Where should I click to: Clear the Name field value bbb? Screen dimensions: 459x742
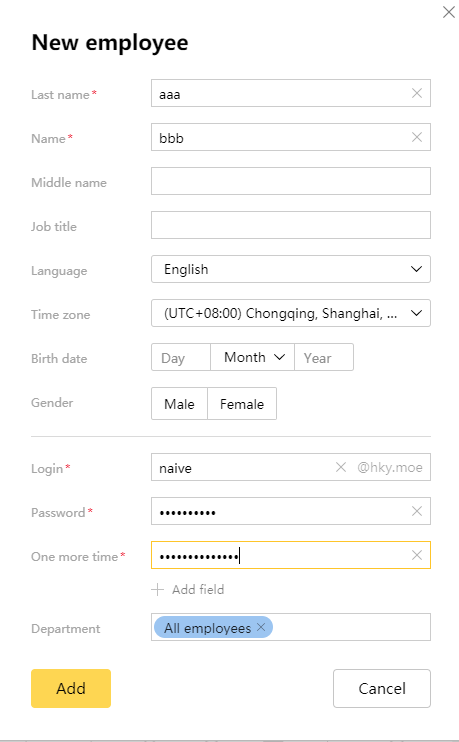coord(417,137)
